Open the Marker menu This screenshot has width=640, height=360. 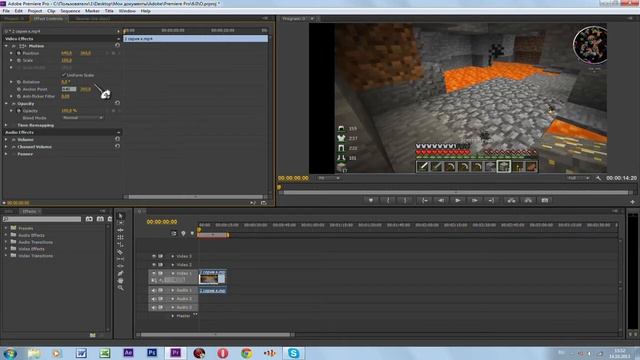click(x=92, y=11)
